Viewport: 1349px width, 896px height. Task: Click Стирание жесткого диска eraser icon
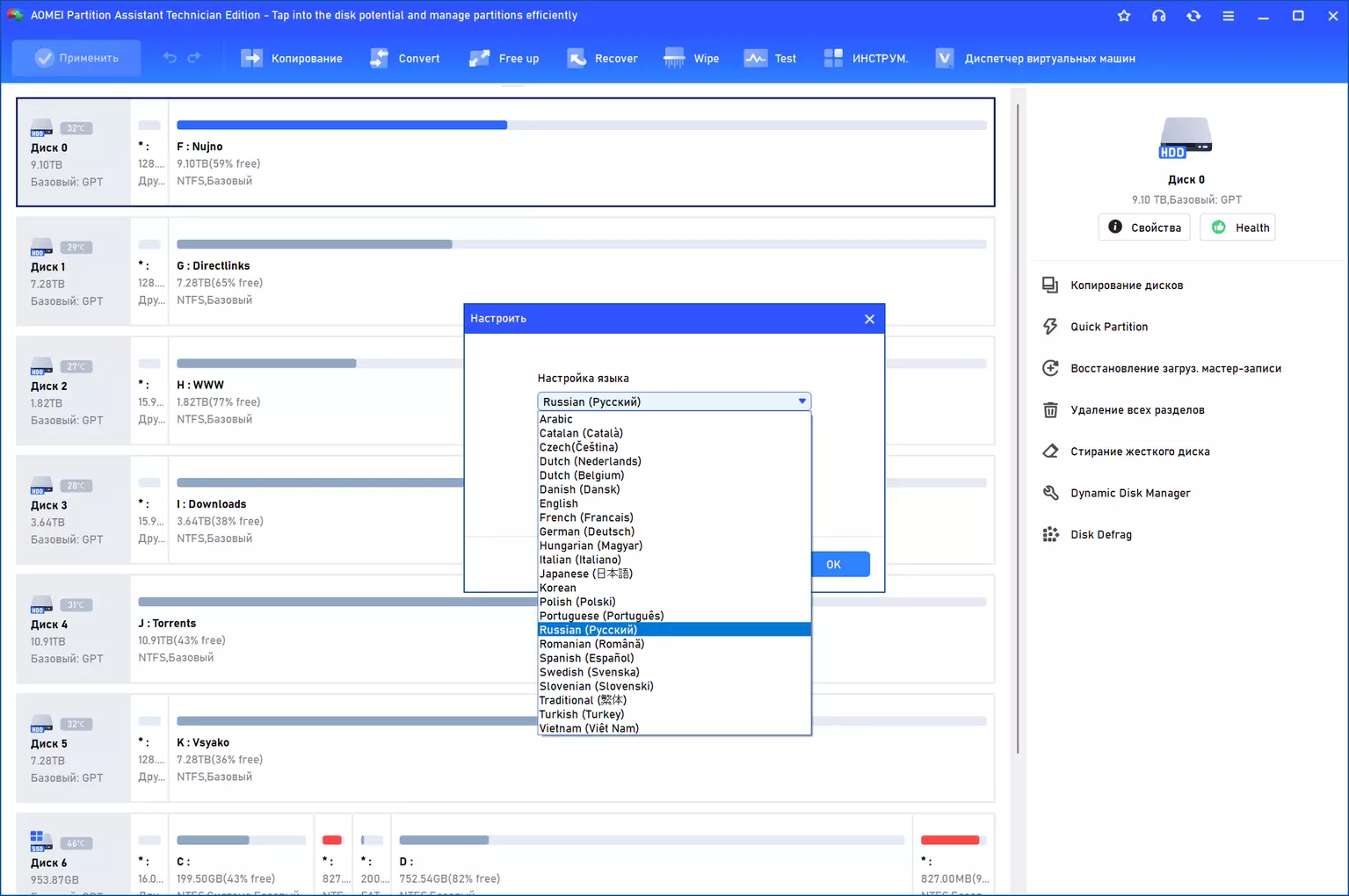1050,452
